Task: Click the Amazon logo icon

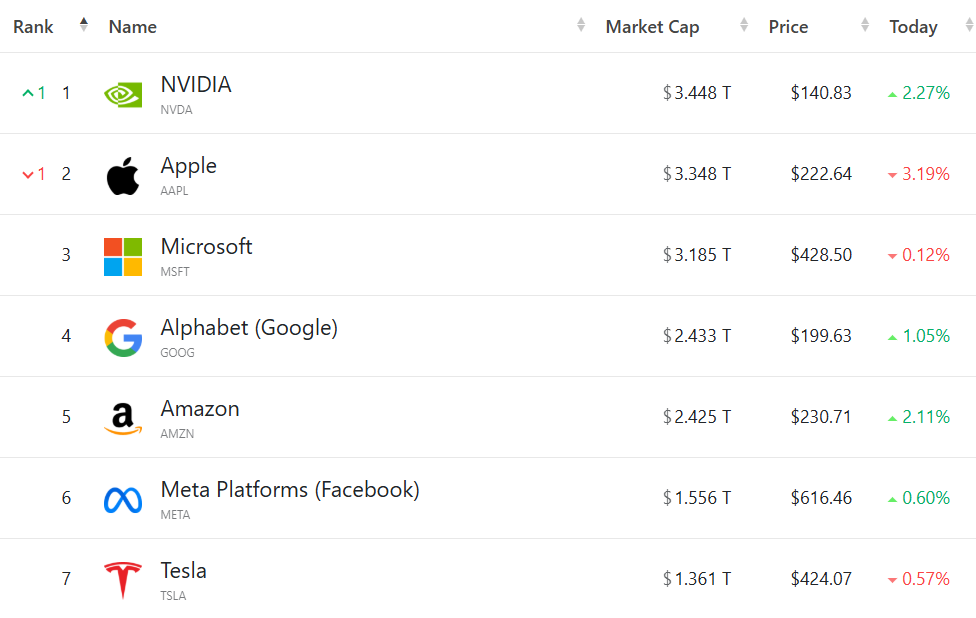Action: (123, 418)
